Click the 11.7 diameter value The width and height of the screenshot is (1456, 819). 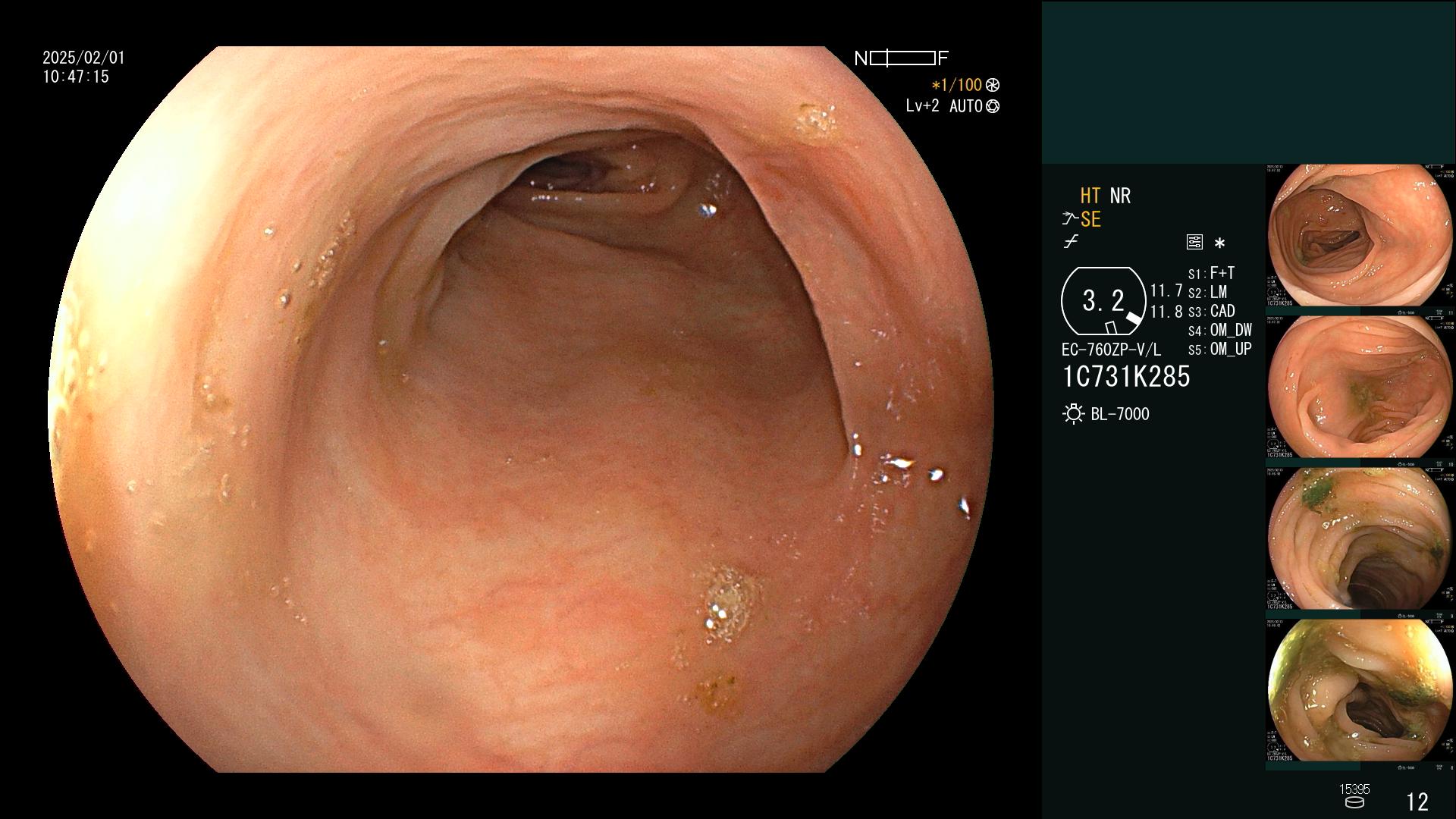click(1166, 290)
